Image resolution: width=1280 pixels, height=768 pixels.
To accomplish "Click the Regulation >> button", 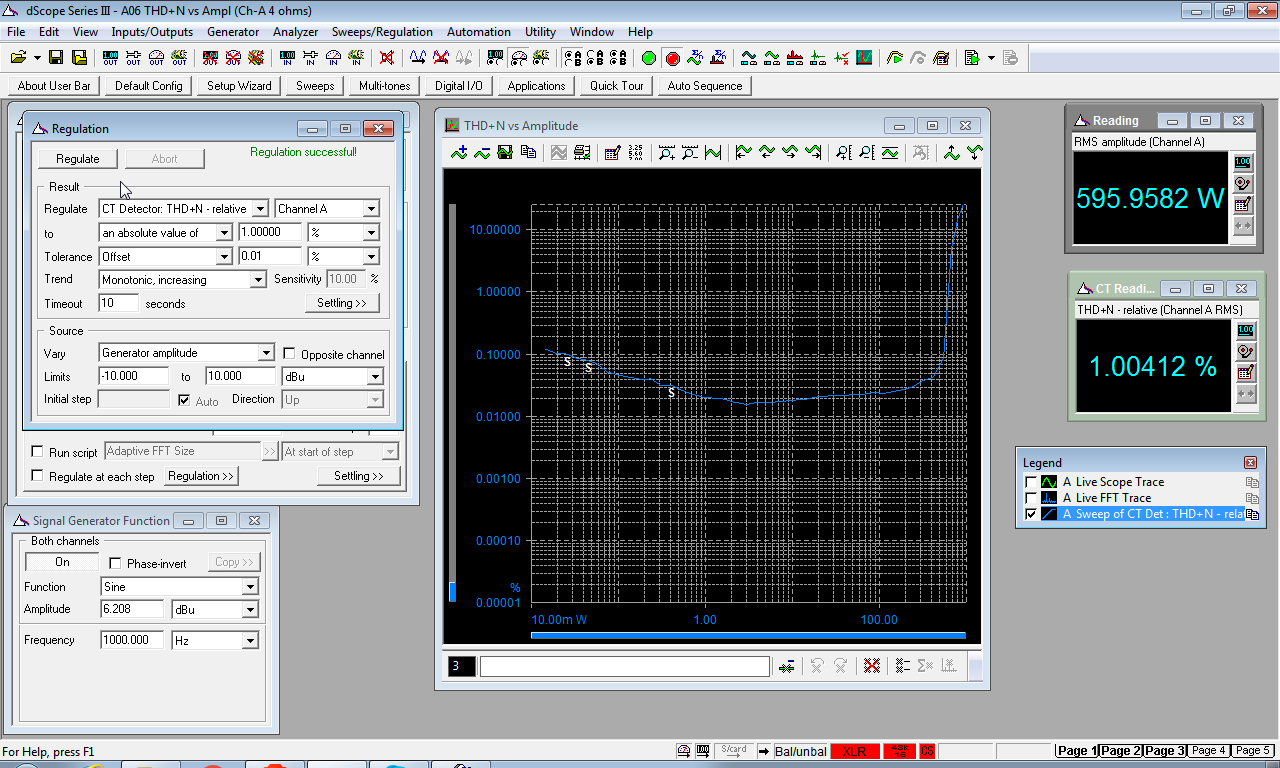I will click(x=201, y=476).
